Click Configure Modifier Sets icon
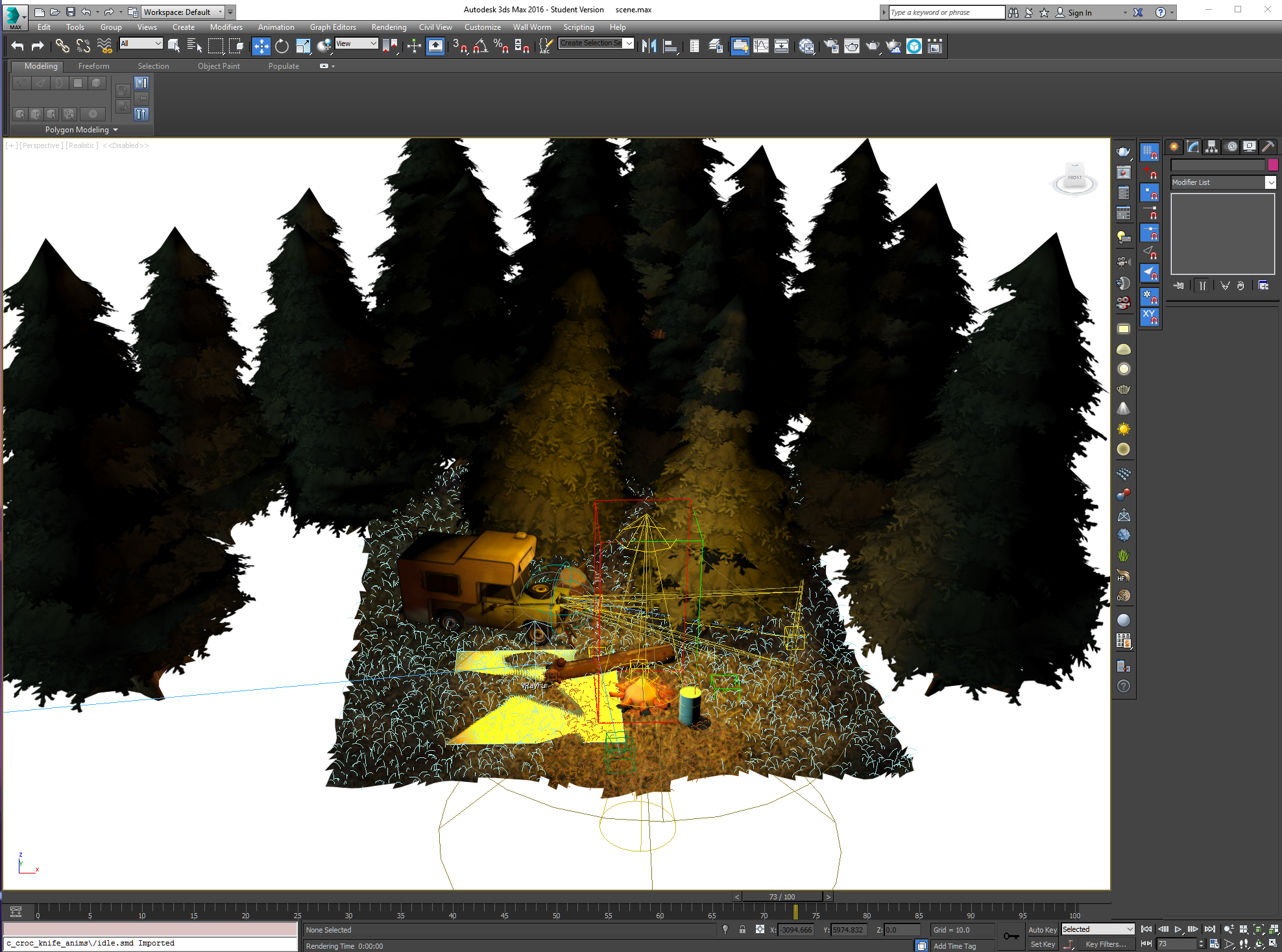This screenshot has width=1282, height=952. point(1263,286)
